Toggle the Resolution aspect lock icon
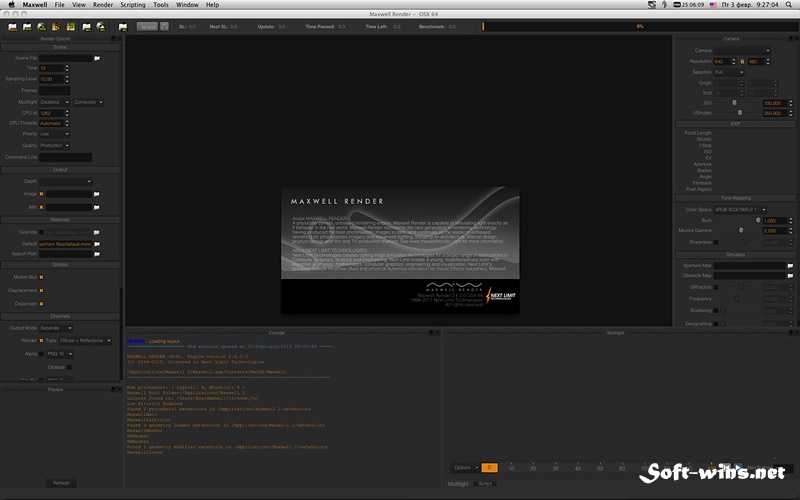The height and width of the screenshot is (500, 800). tap(742, 61)
